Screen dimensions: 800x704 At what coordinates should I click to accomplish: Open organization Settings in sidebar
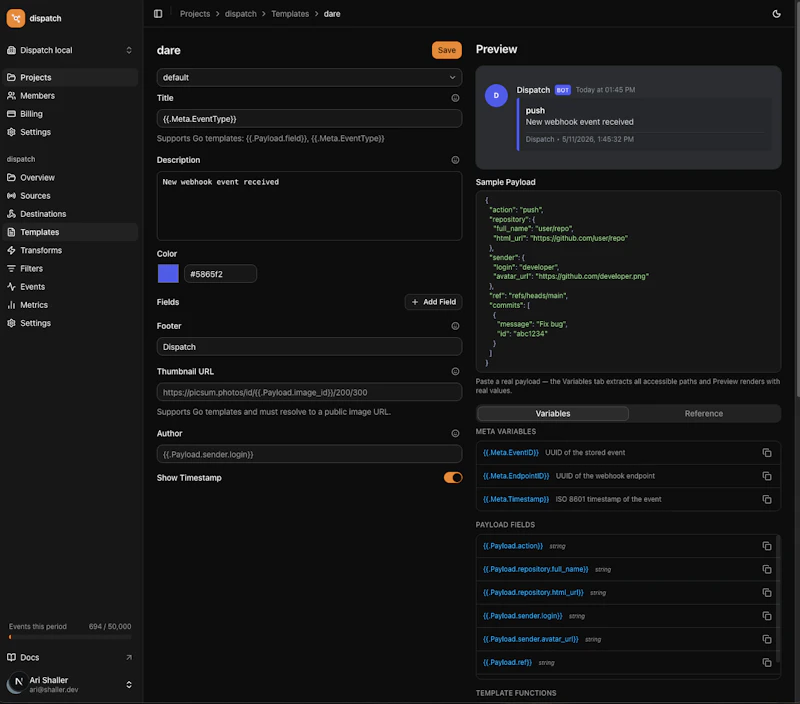point(70,132)
